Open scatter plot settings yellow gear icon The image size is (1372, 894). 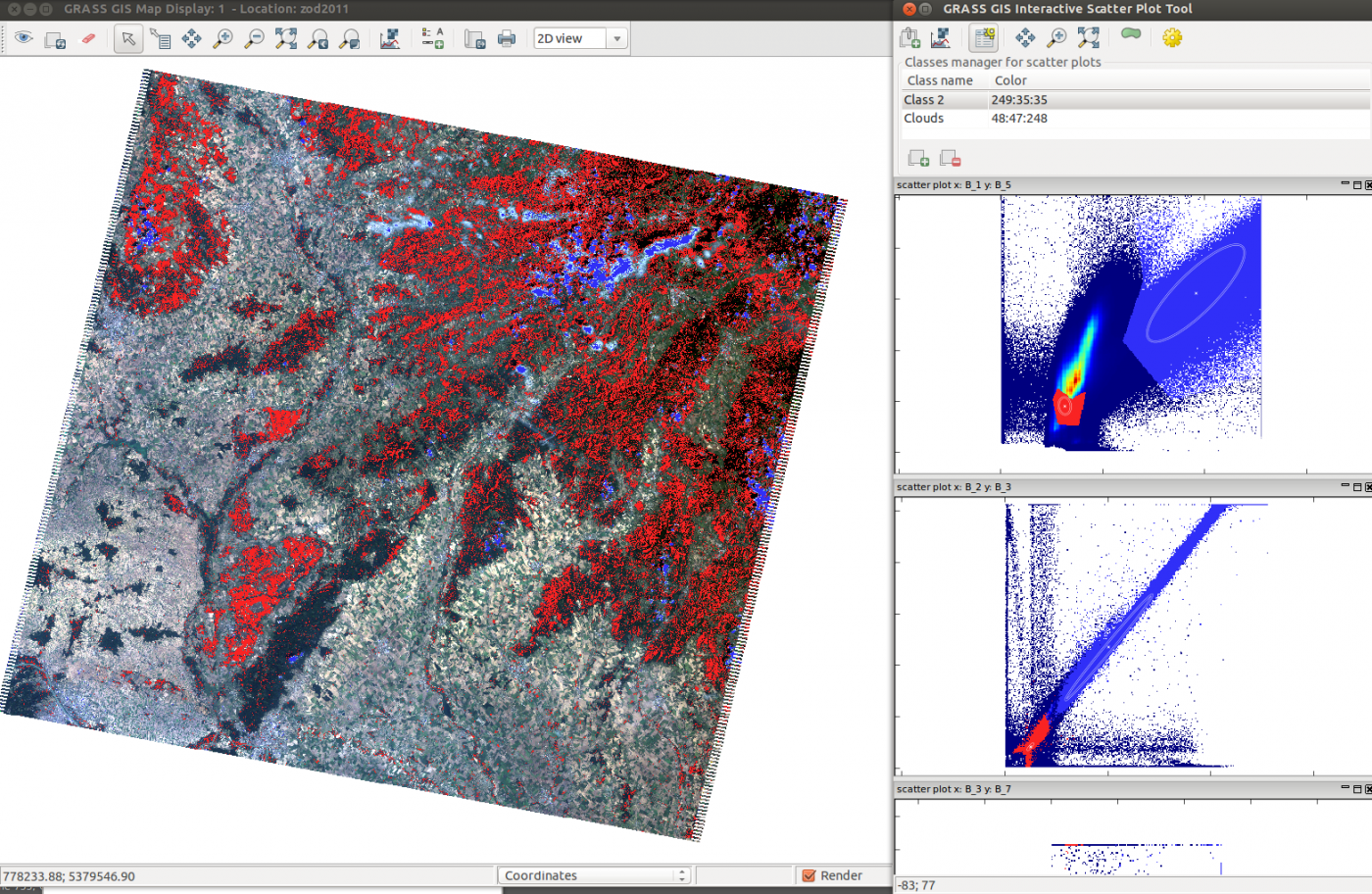point(1172,37)
